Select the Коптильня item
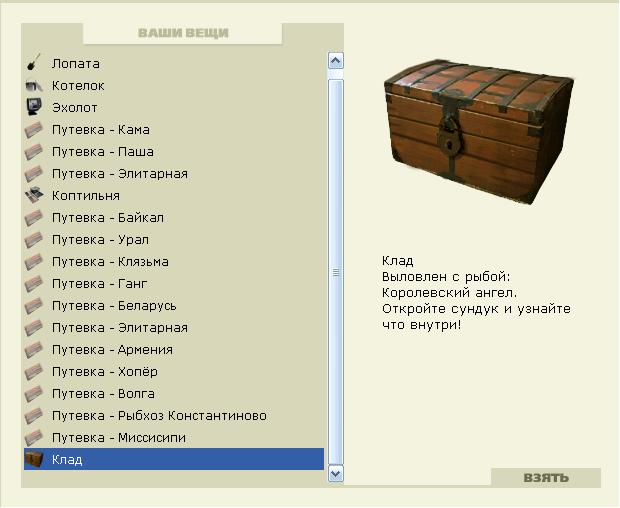 pyautogui.click(x=174, y=196)
